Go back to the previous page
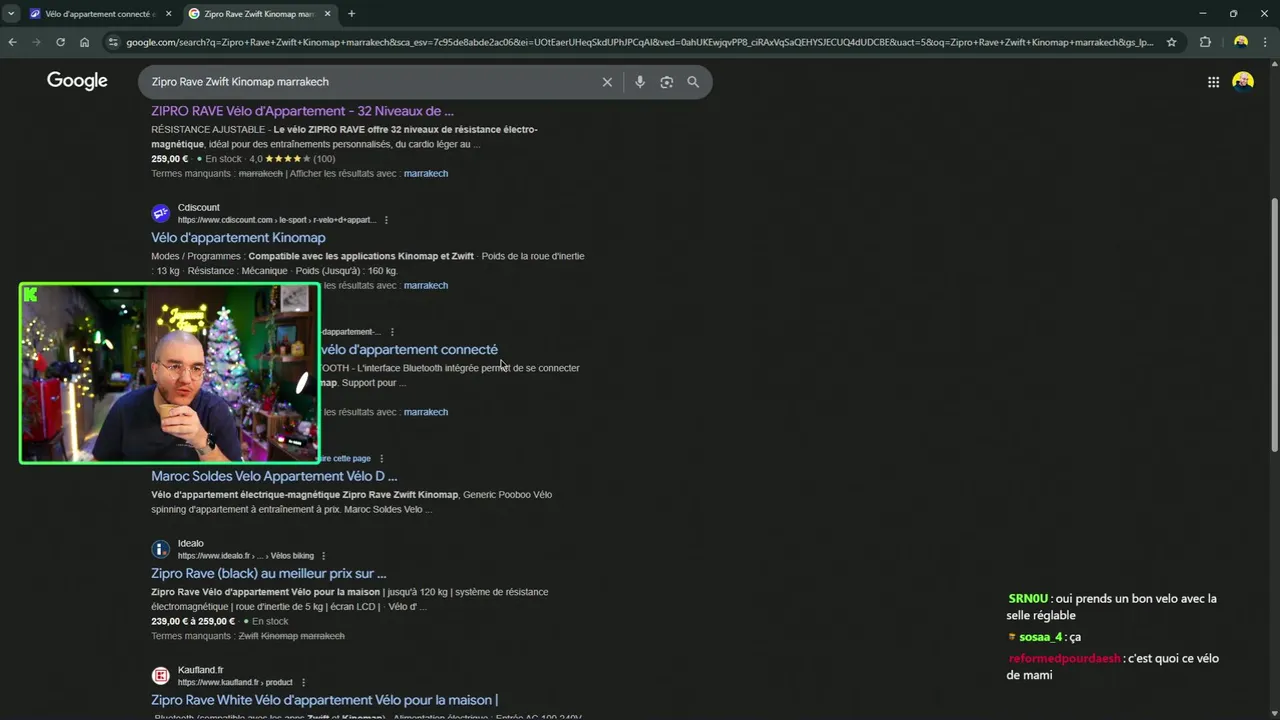Viewport: 1280px width, 720px height. click(13, 42)
